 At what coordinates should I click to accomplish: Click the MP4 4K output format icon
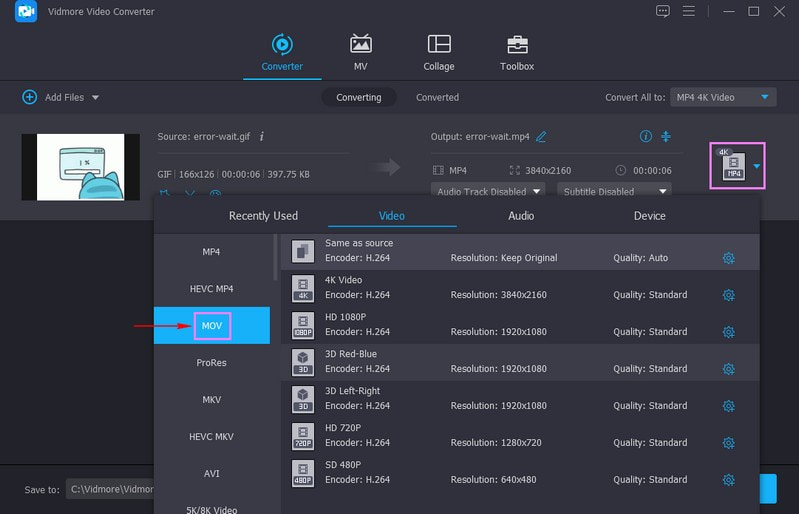click(734, 166)
